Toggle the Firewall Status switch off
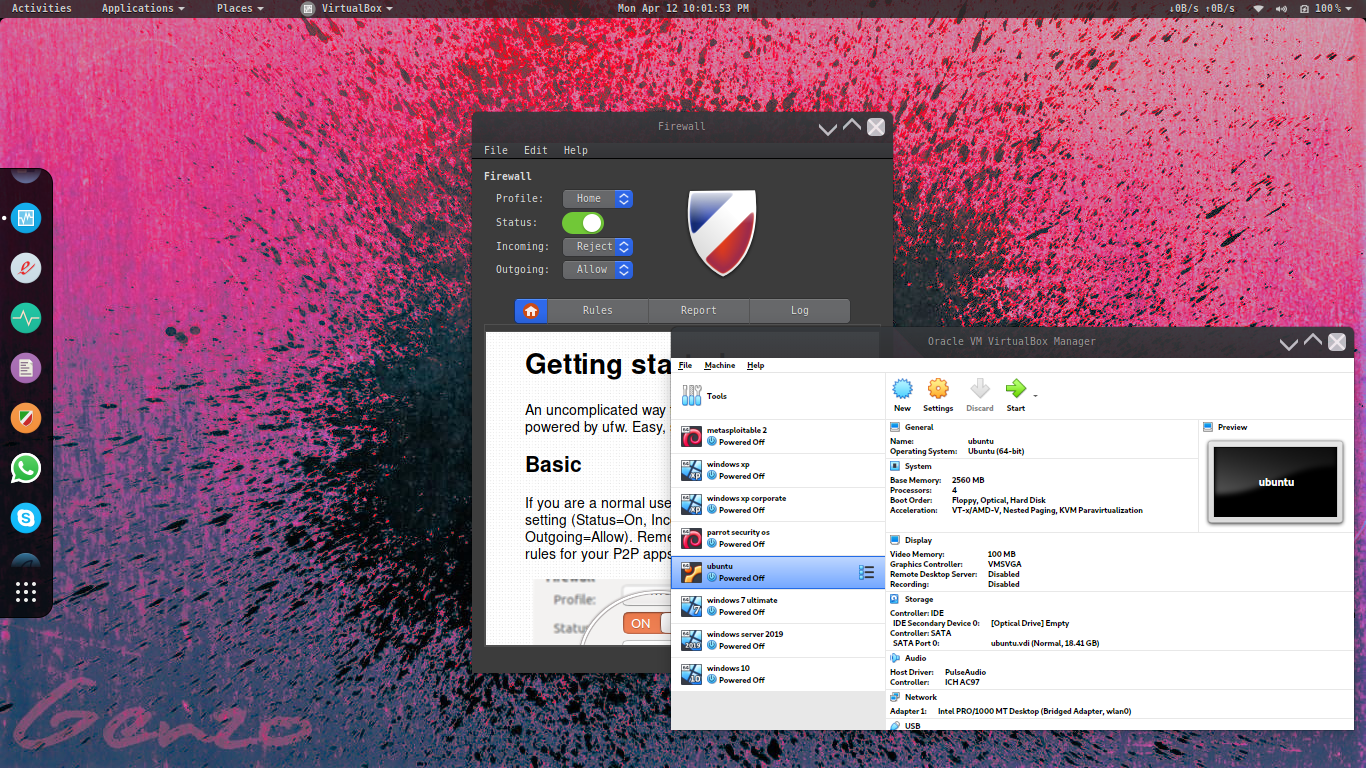Image resolution: width=1366 pixels, height=768 pixels. (x=583, y=223)
